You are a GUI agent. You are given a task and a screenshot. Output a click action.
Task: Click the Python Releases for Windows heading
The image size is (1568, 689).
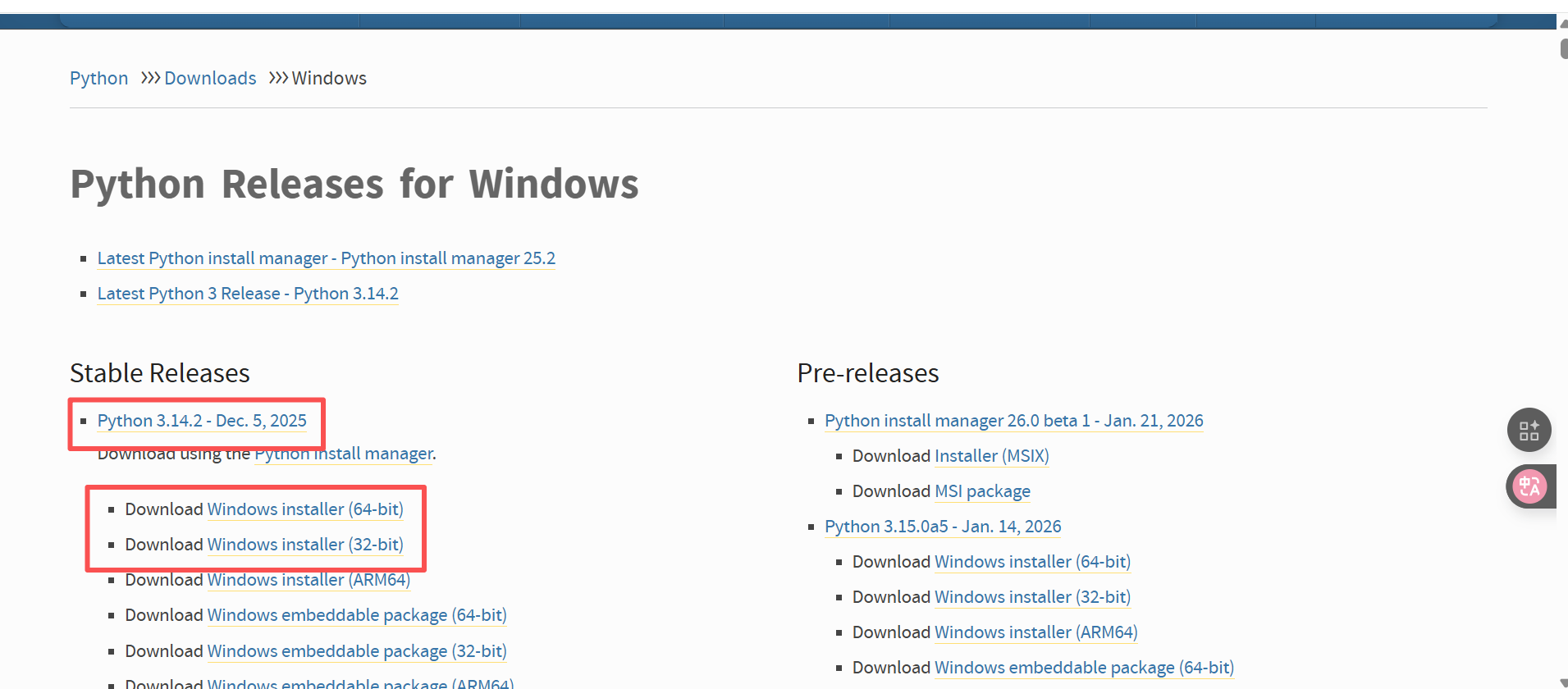[354, 184]
